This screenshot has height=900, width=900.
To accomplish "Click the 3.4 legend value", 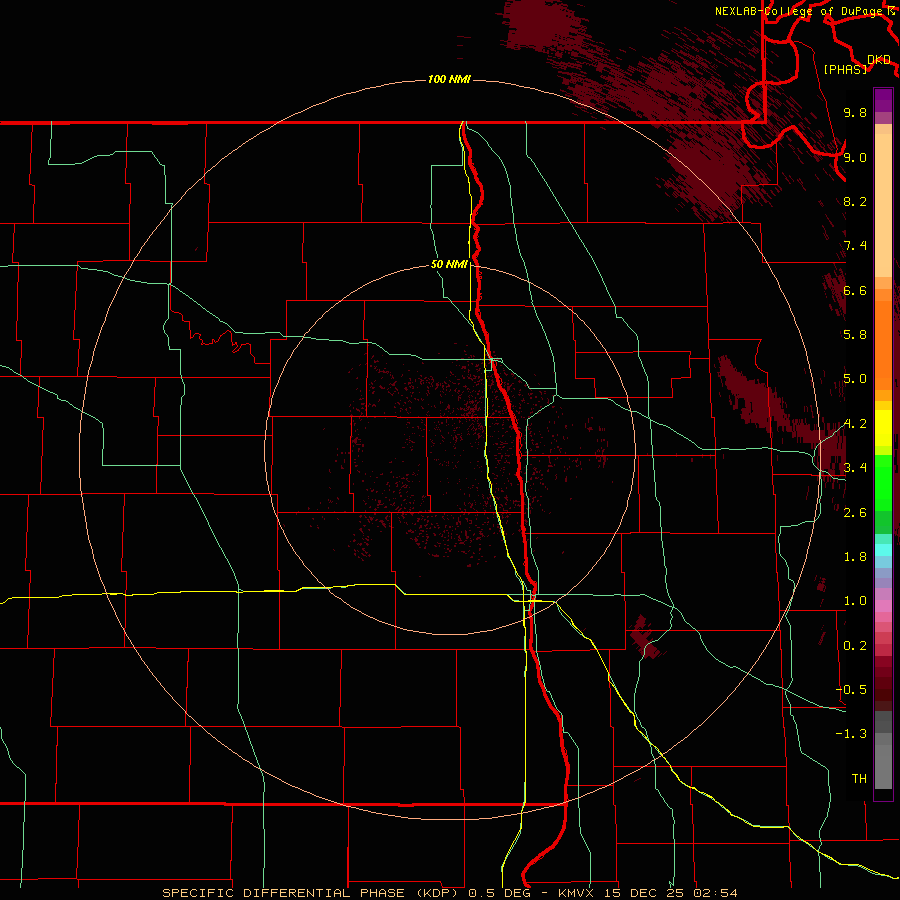I will click(855, 468).
